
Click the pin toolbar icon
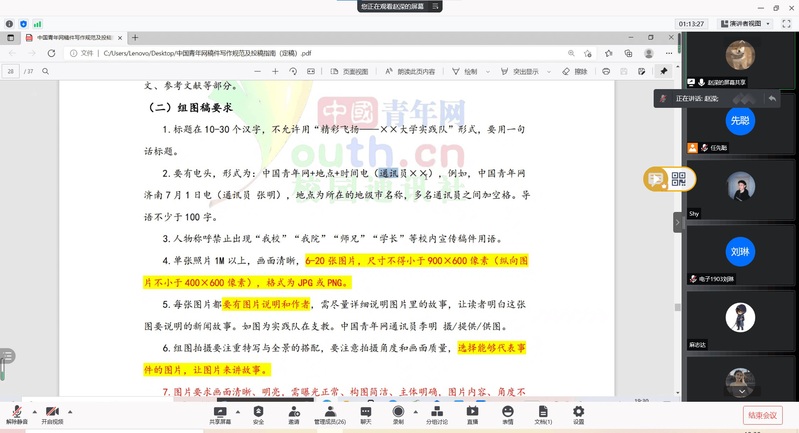point(663,71)
